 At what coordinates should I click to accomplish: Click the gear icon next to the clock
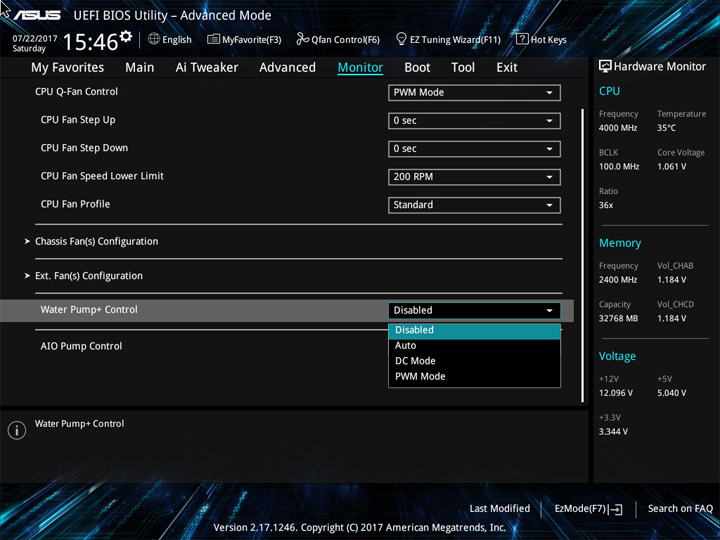(x=126, y=36)
